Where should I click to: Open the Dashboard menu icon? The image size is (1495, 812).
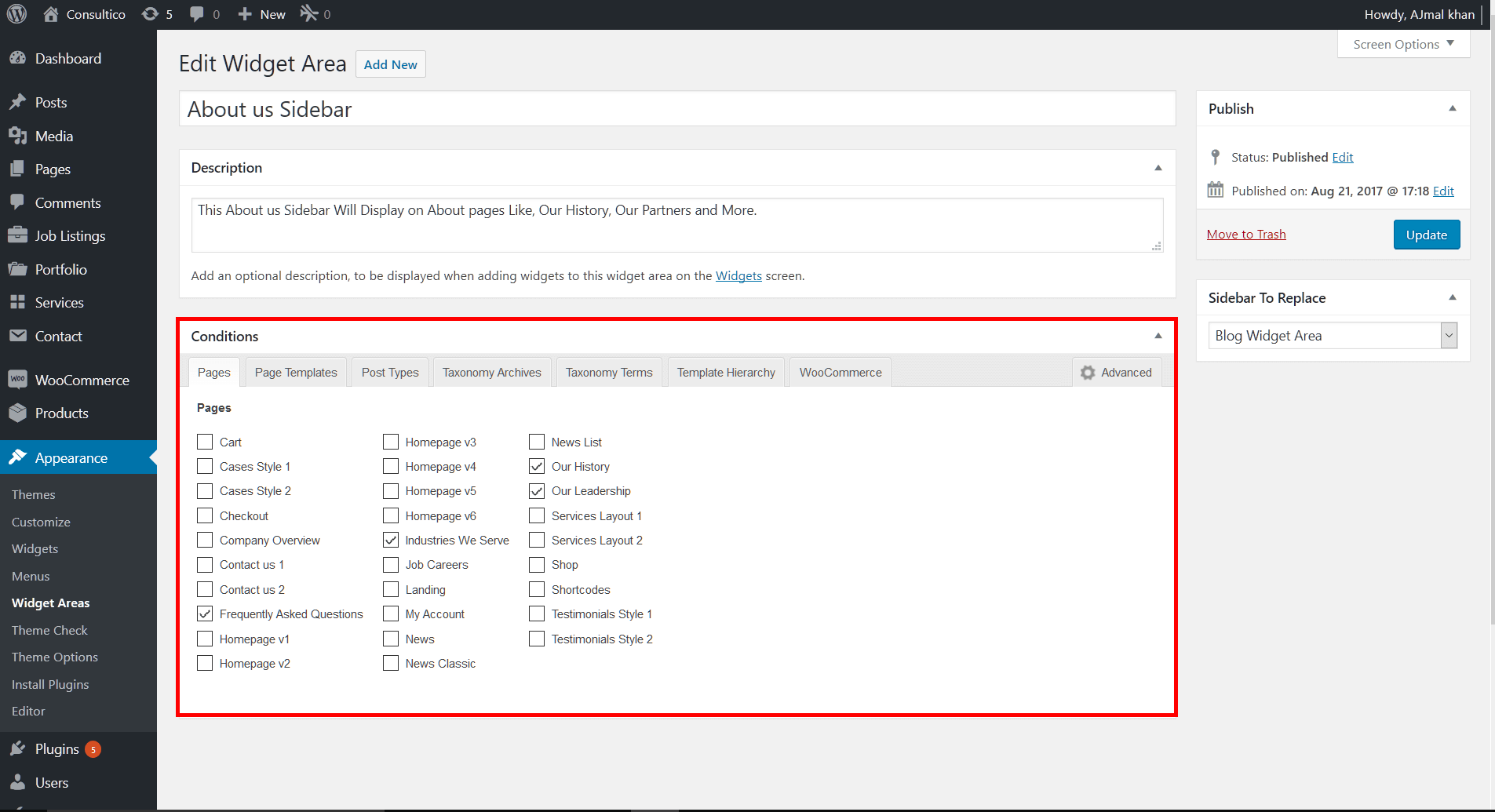pyautogui.click(x=17, y=59)
